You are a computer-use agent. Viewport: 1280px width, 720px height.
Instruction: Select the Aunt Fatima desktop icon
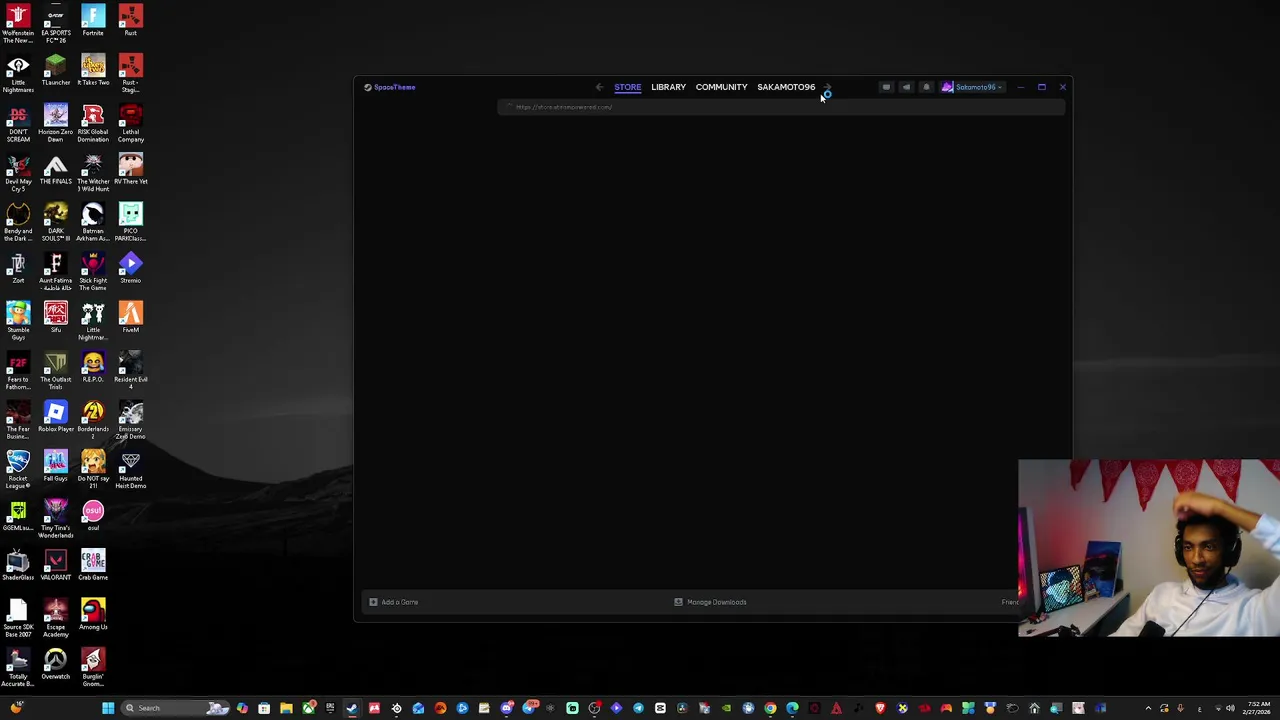(x=56, y=272)
